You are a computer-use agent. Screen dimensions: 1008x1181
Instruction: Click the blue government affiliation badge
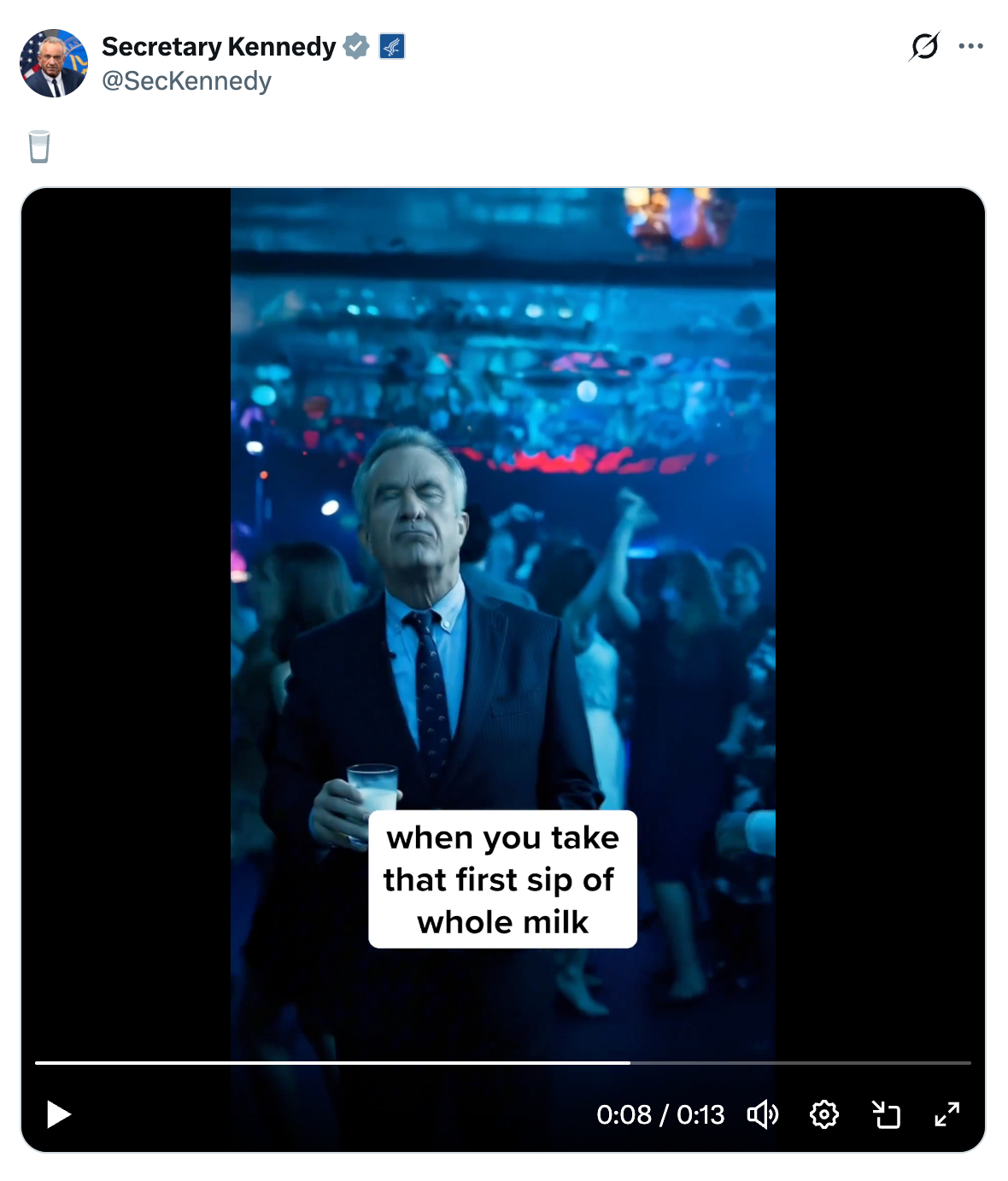pyautogui.click(x=392, y=46)
